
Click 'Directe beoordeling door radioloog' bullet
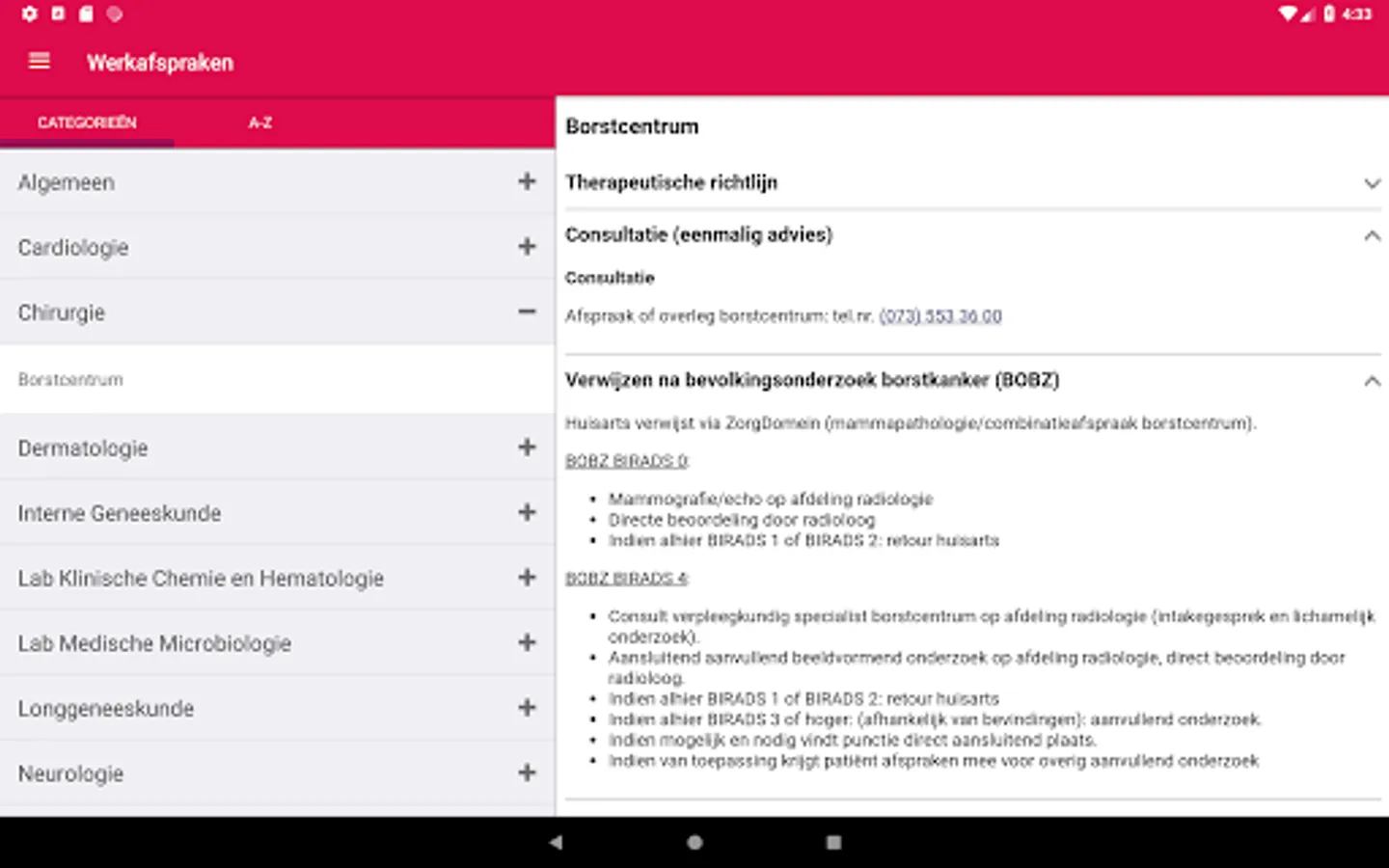742,520
